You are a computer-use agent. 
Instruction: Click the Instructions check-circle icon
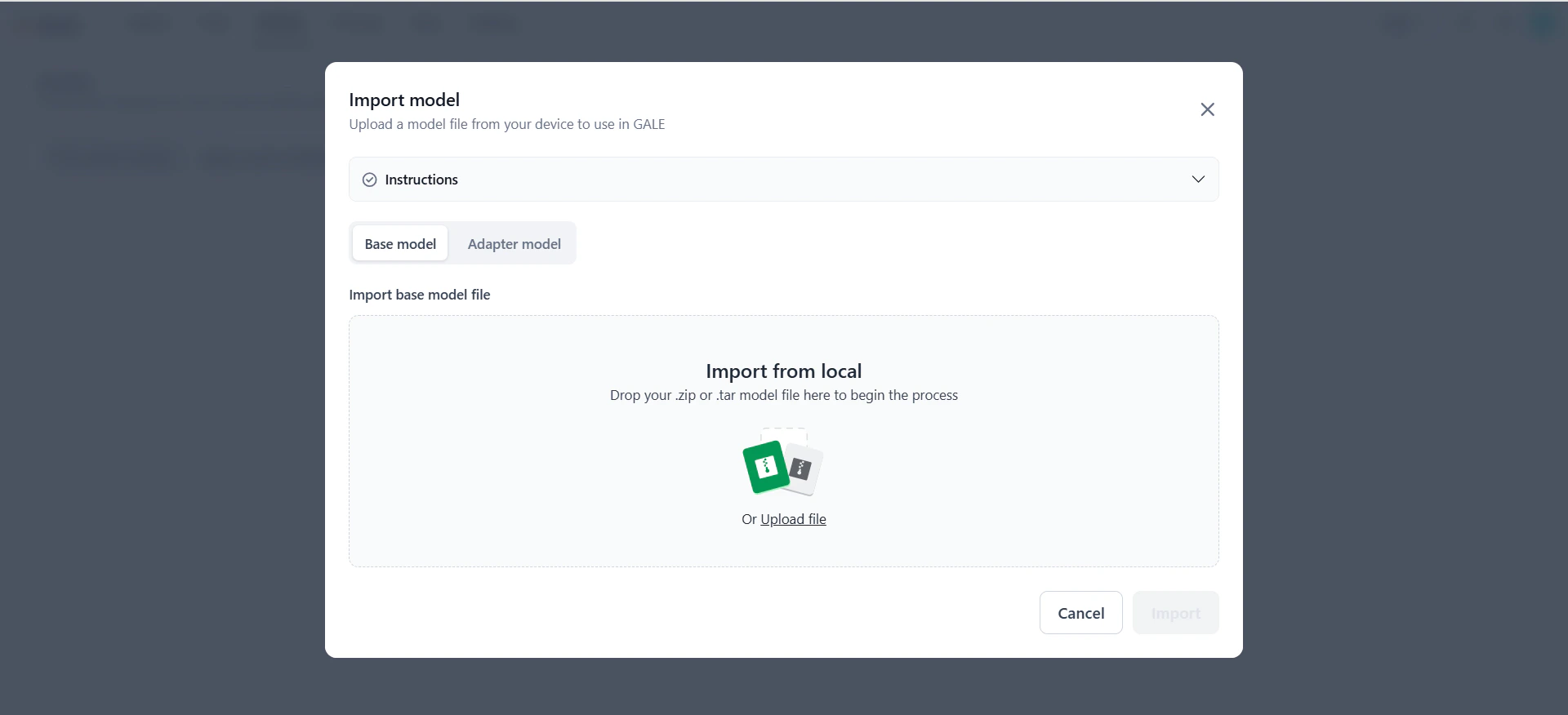click(370, 180)
